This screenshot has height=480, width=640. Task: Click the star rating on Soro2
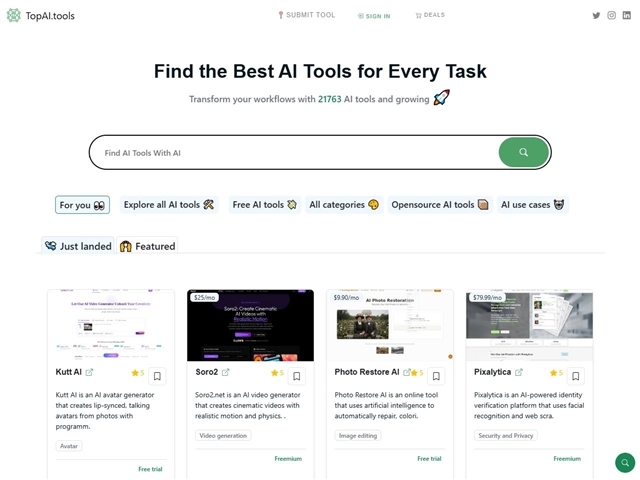[x=277, y=373]
